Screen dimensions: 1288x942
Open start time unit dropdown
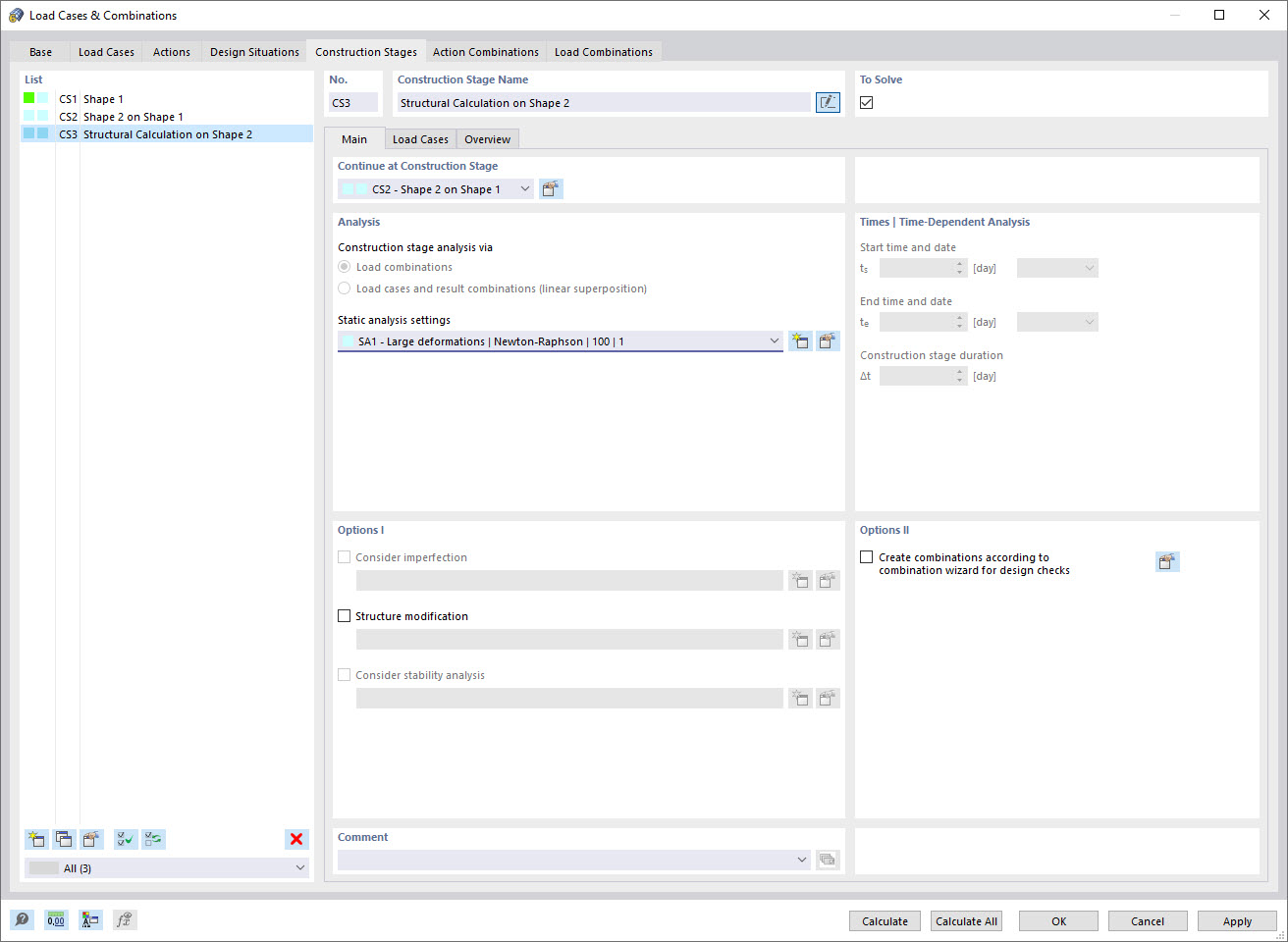point(1057,268)
